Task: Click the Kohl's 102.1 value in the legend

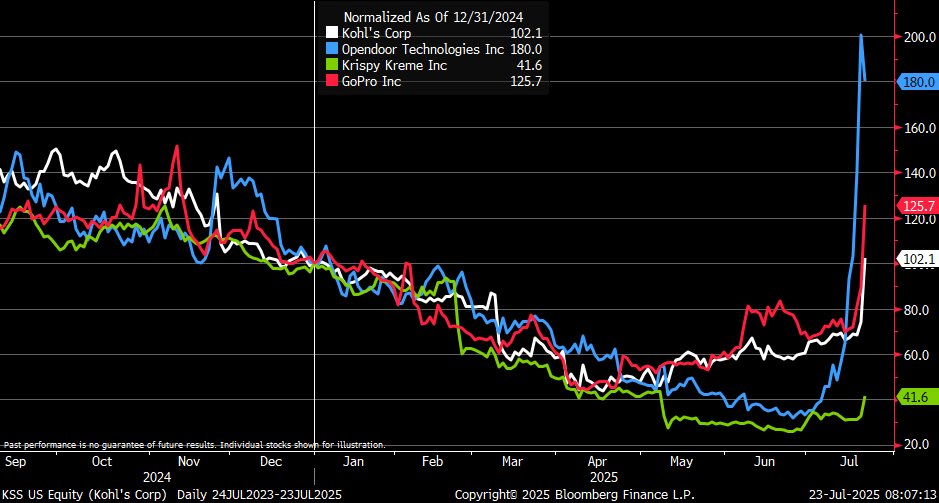Action: tap(526, 33)
